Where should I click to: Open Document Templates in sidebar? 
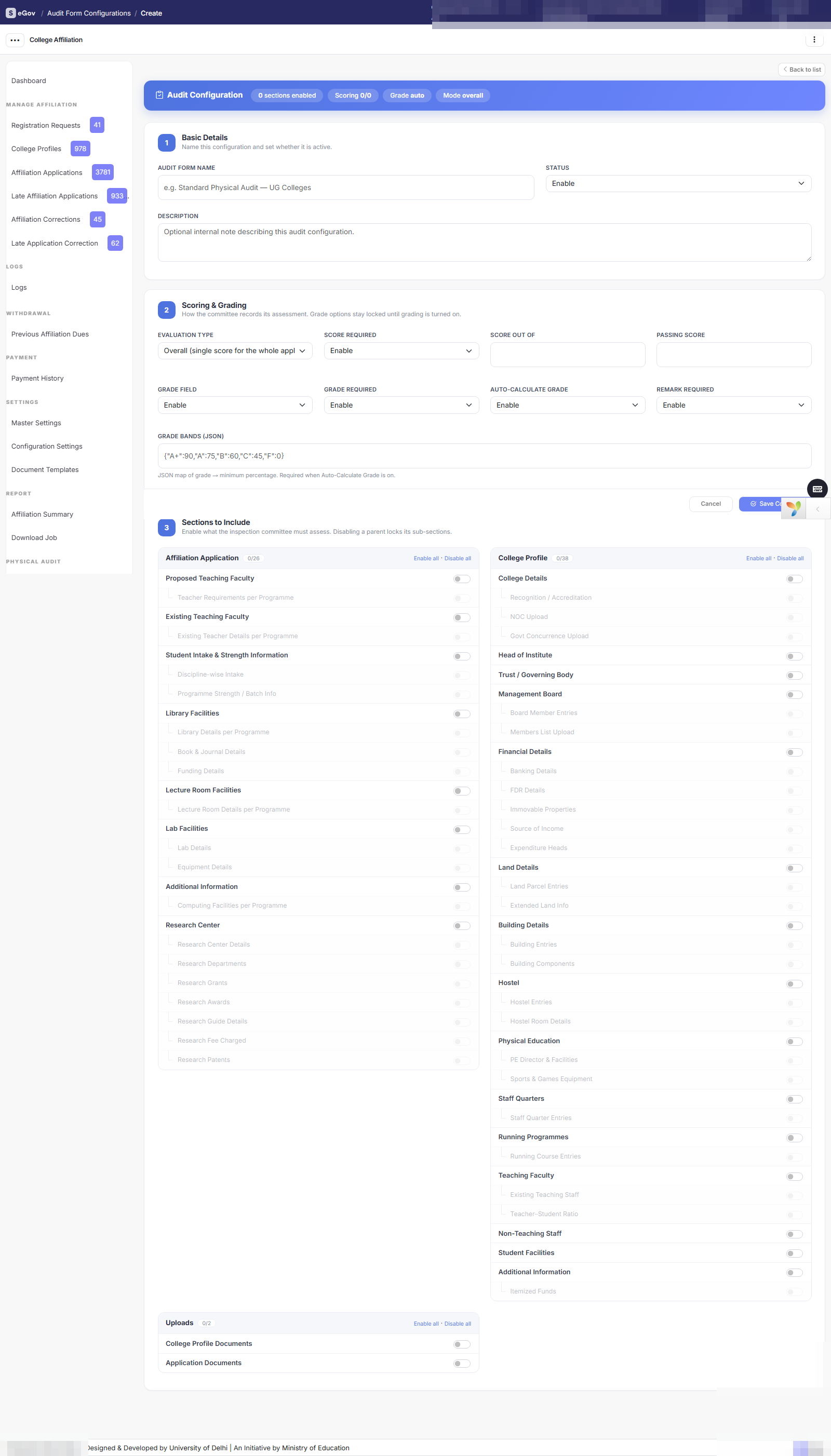[x=45, y=469]
